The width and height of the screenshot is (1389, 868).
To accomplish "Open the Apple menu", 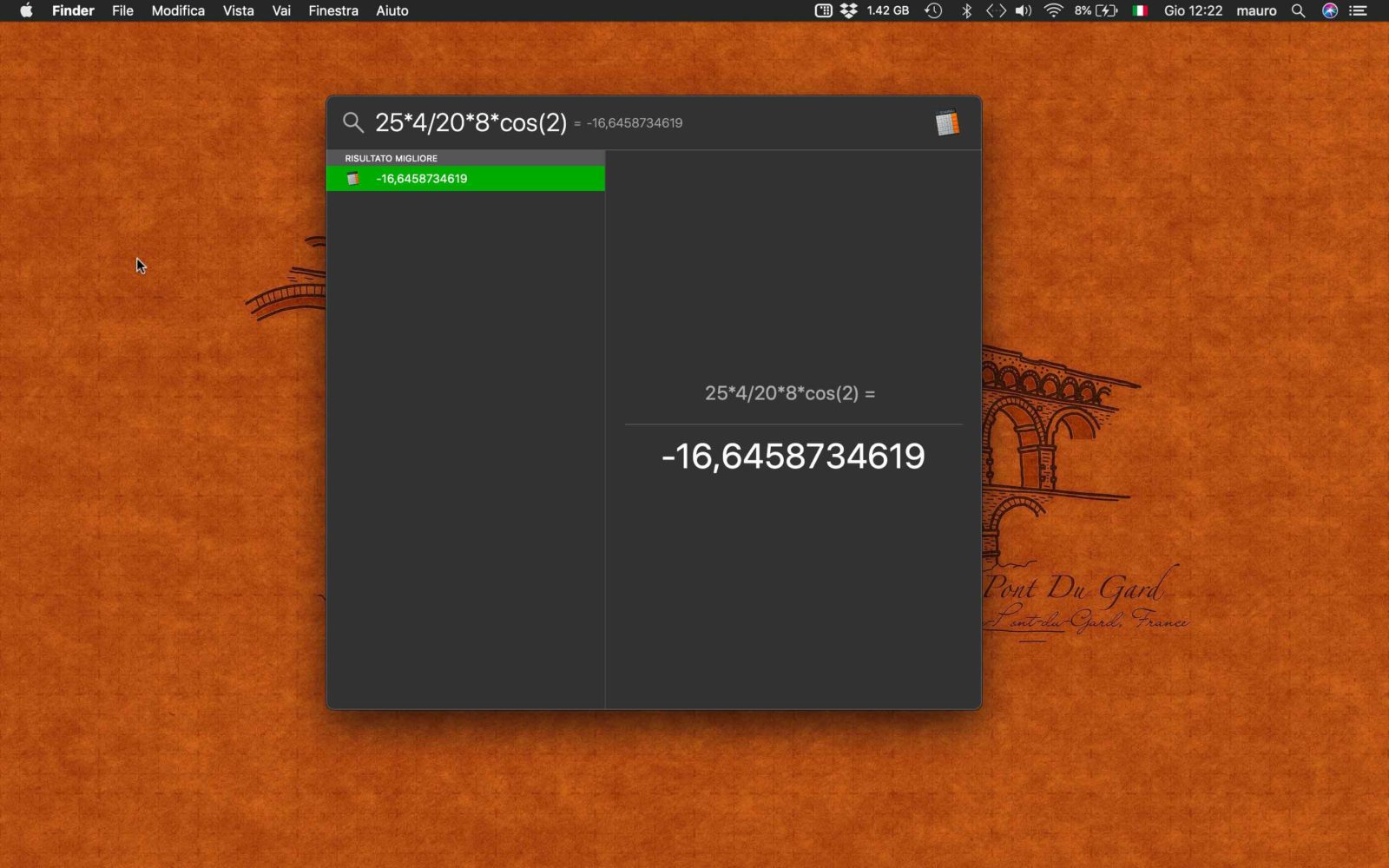I will (x=26, y=10).
